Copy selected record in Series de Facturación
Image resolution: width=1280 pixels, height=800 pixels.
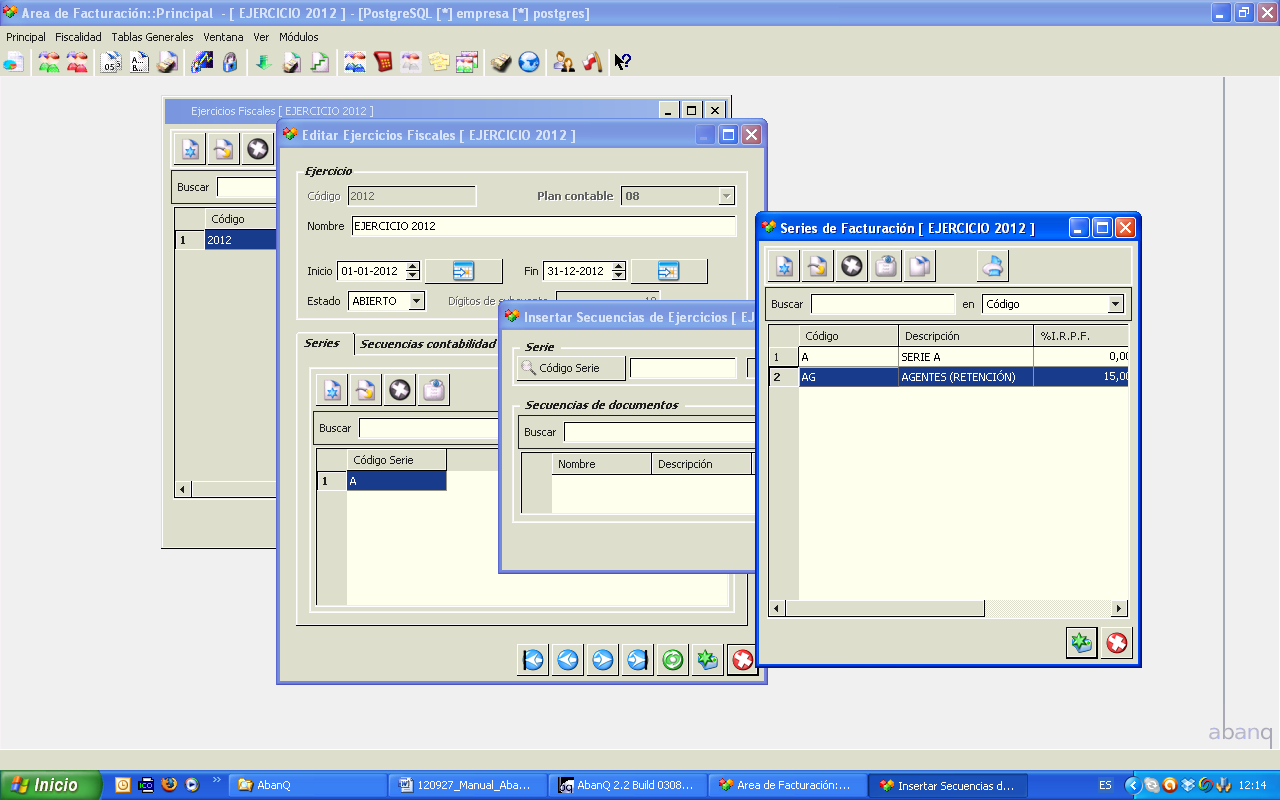click(x=920, y=266)
